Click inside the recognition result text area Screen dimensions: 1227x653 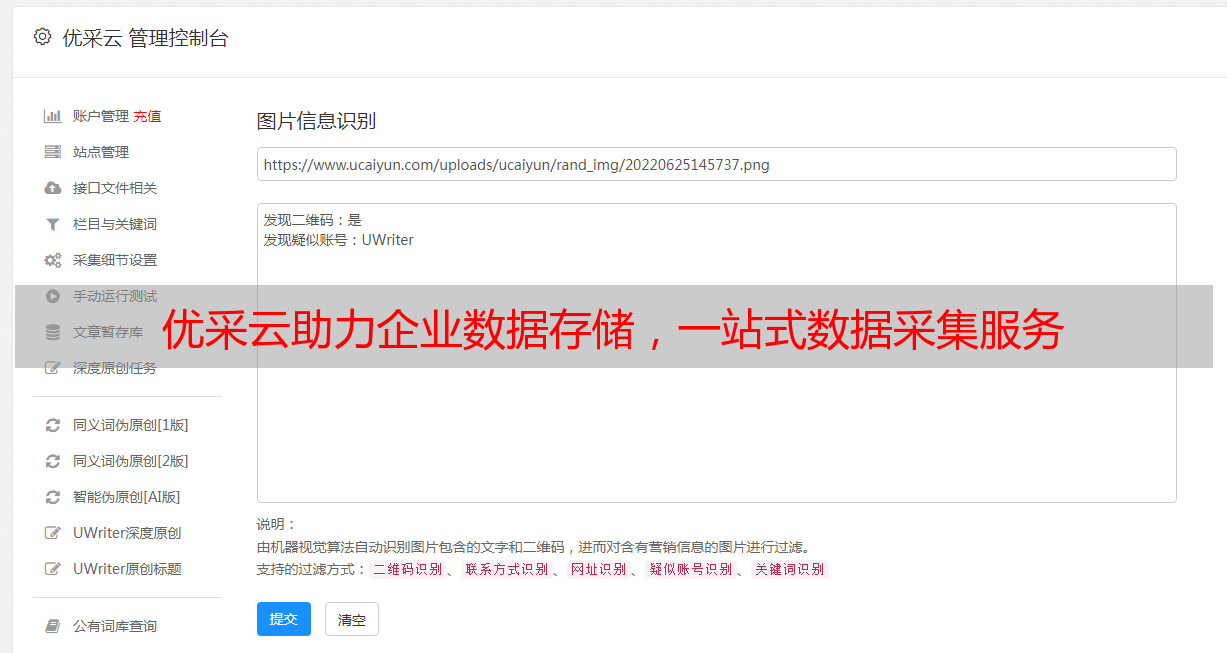716,352
